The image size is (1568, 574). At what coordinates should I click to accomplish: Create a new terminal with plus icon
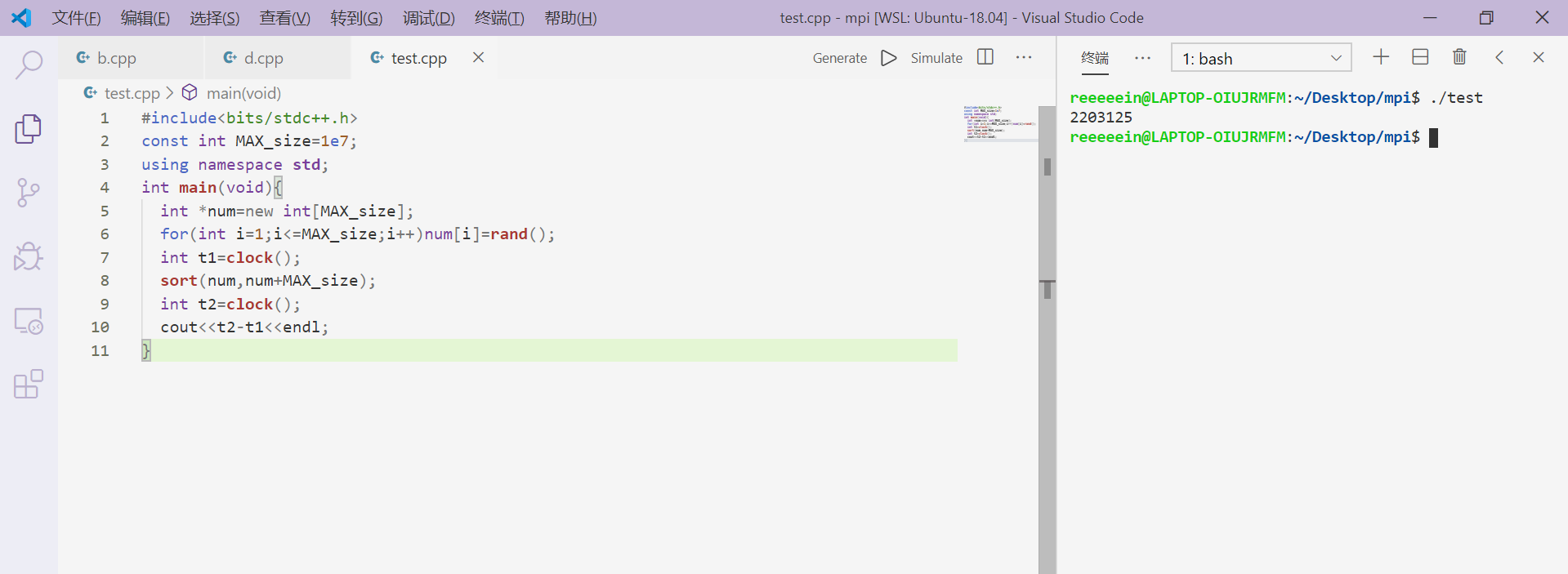(1381, 56)
